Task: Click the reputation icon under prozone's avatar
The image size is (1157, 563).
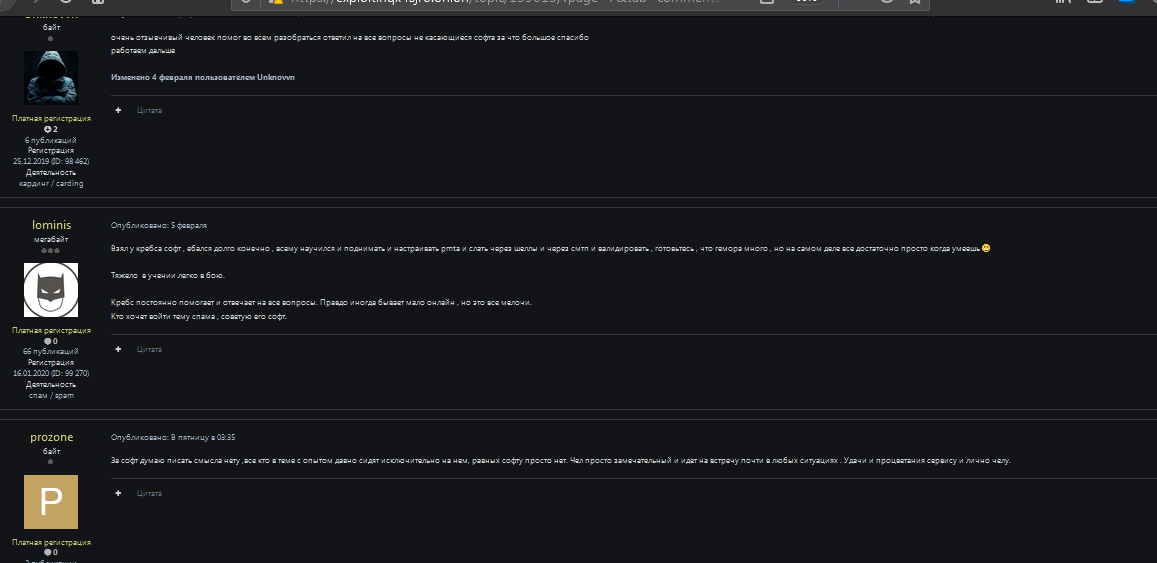Action: pyautogui.click(x=46, y=552)
